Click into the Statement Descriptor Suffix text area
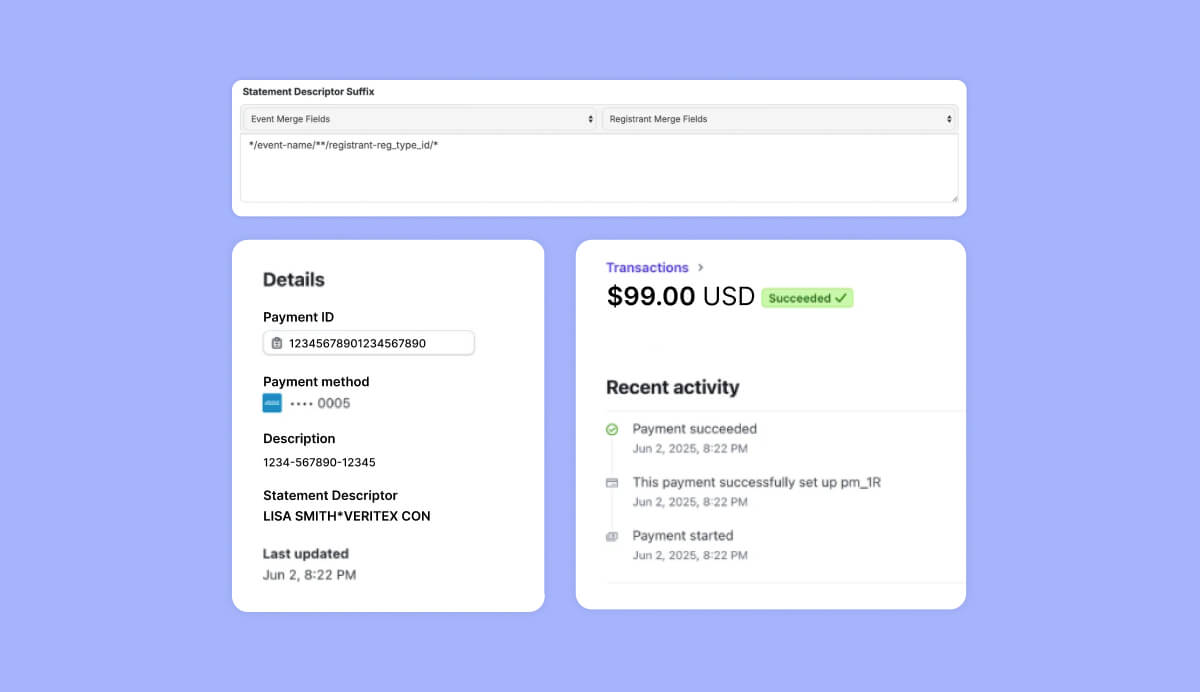1200x692 pixels. (599, 168)
